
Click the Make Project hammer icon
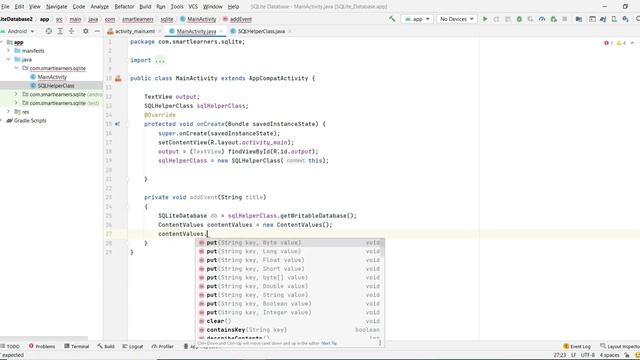point(392,19)
